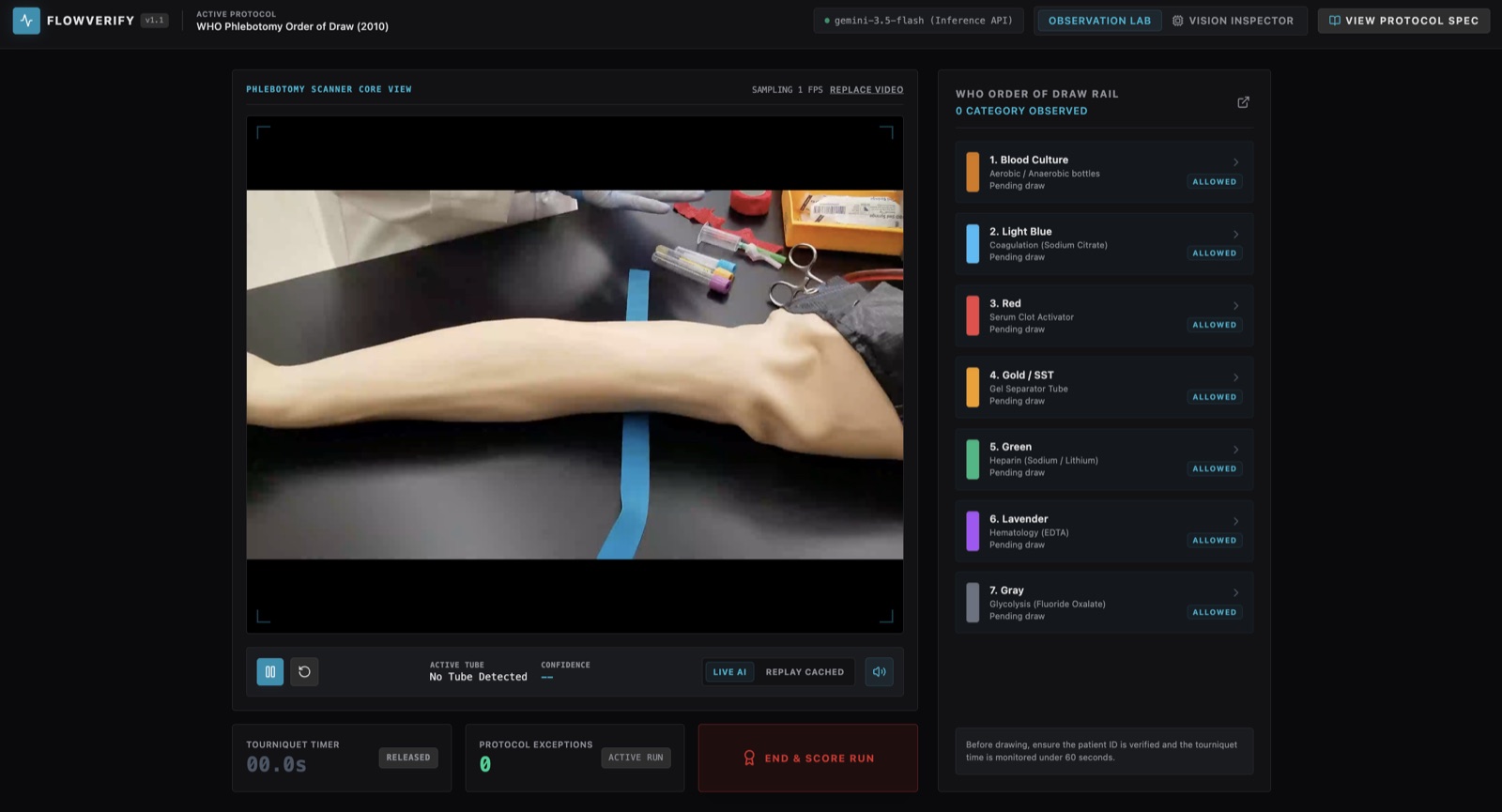Click the Light Blue color swatch
Screen dimensions: 1502x812
pyautogui.click(x=973, y=244)
